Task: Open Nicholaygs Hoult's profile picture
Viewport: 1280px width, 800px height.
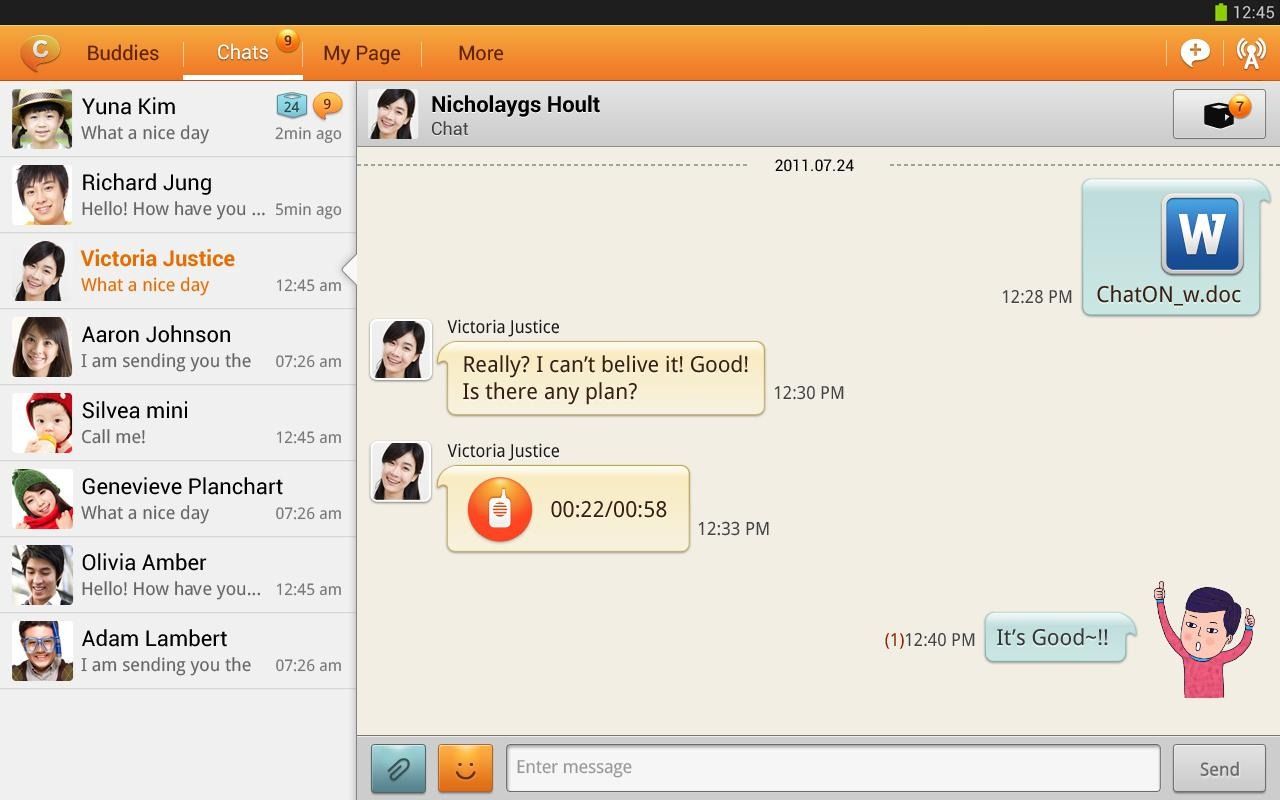Action: pyautogui.click(x=392, y=113)
